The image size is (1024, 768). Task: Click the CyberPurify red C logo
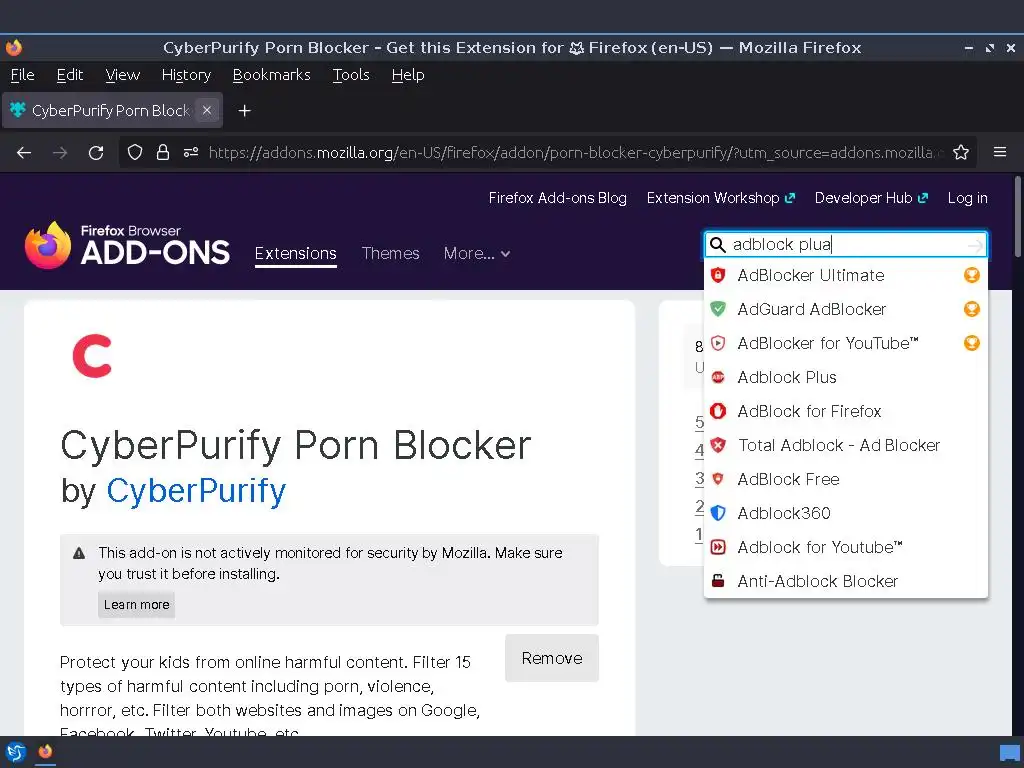[92, 356]
